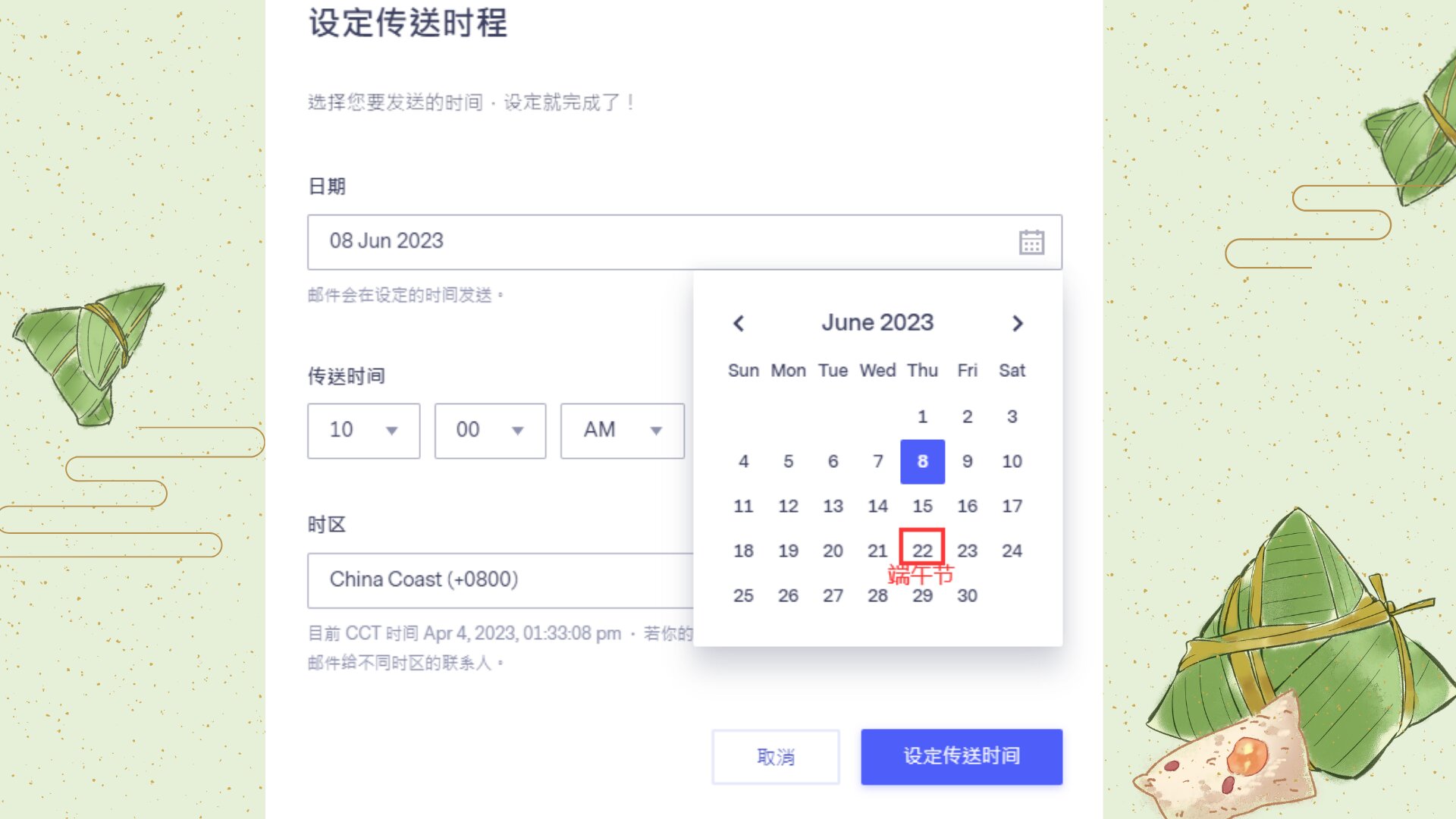The image size is (1456, 819).
Task: Select June 22 in the calendar
Action: [x=922, y=551]
